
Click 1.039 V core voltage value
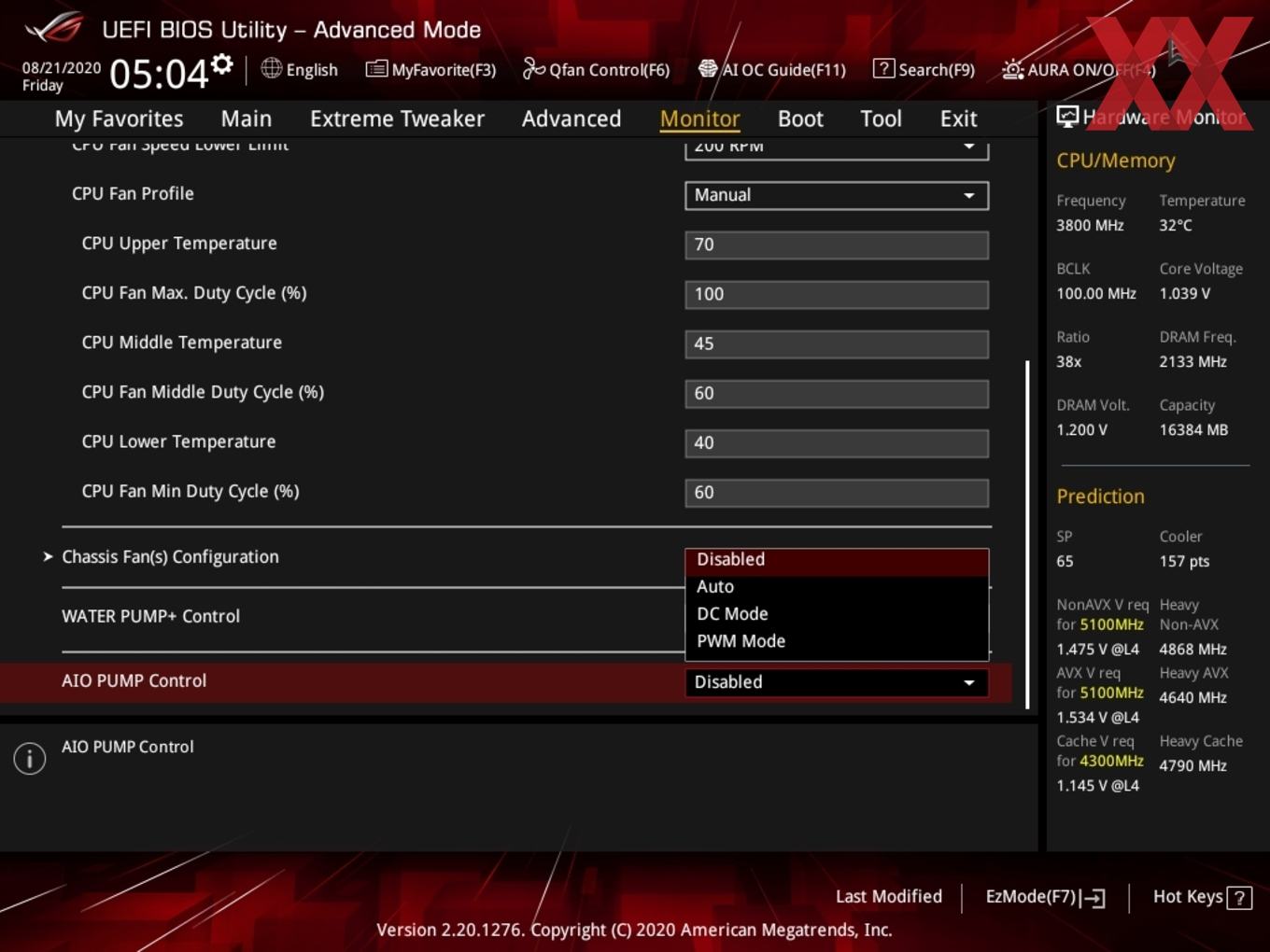pos(1185,293)
